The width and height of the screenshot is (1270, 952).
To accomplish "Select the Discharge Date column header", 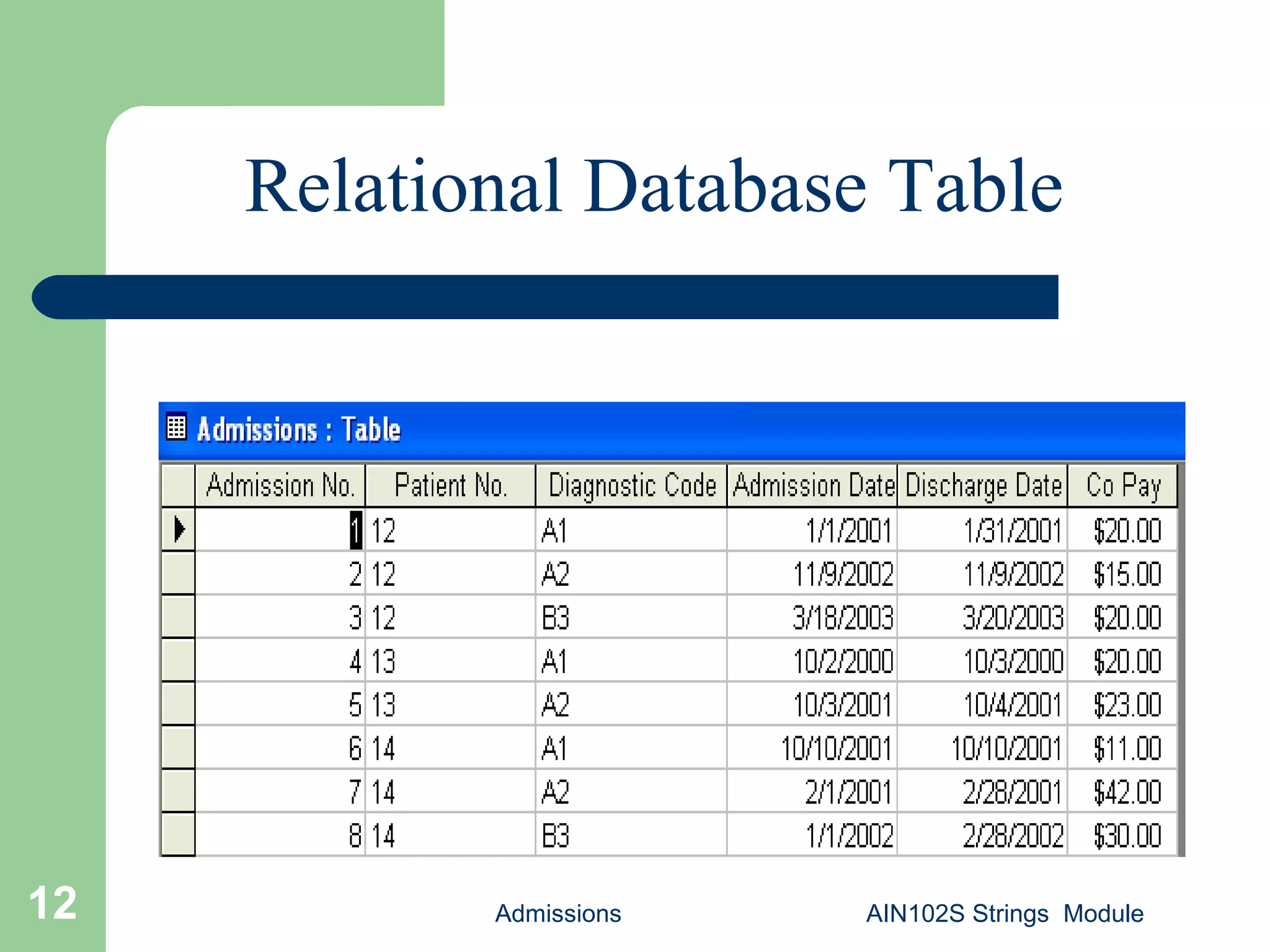I will coord(983,485).
